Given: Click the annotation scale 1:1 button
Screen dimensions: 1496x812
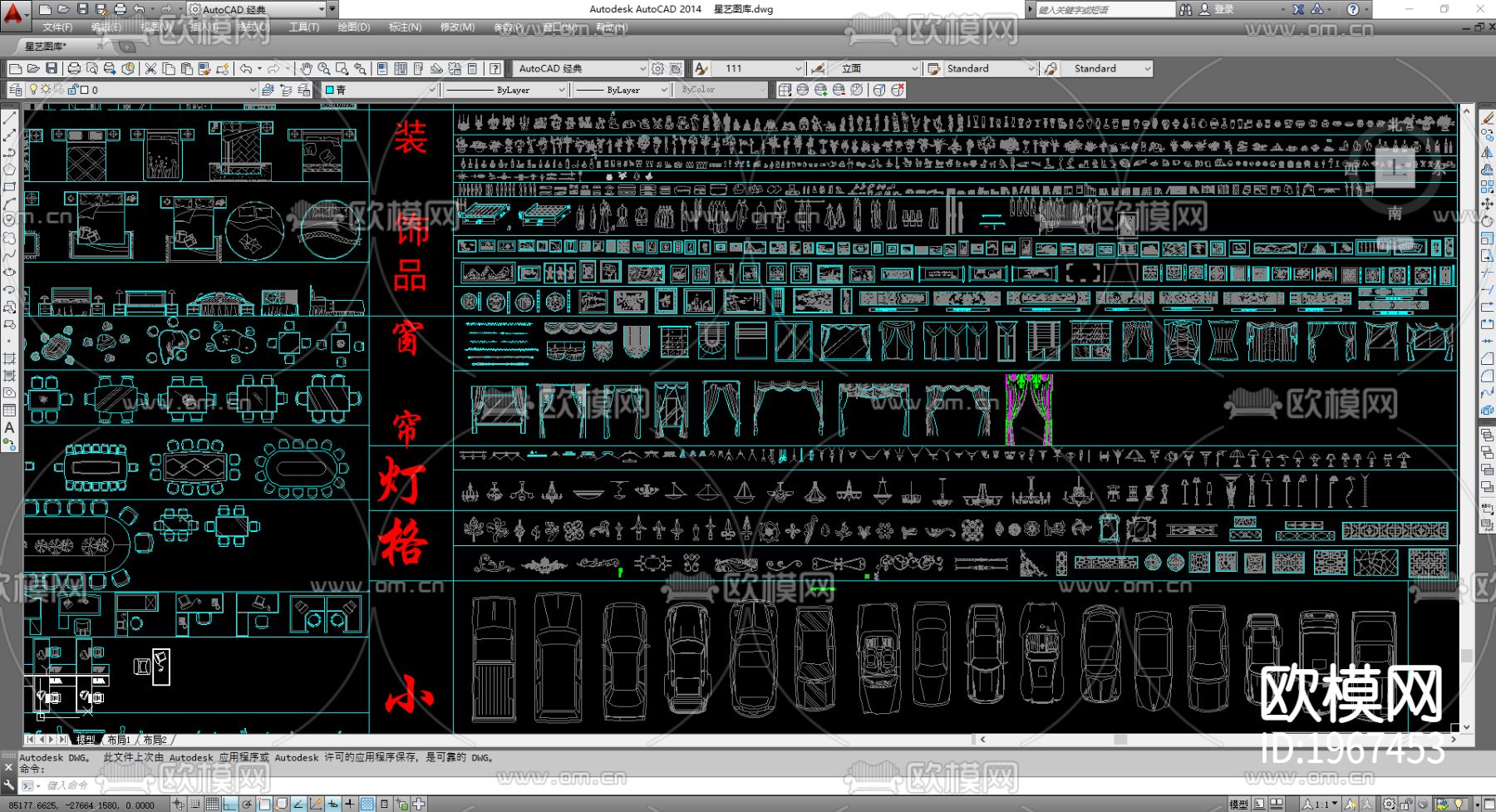Looking at the screenshot, I should tap(1318, 804).
